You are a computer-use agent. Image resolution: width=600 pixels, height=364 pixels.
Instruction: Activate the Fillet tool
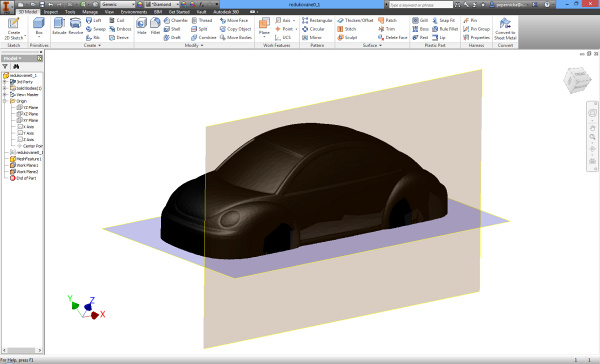pyautogui.click(x=155, y=26)
